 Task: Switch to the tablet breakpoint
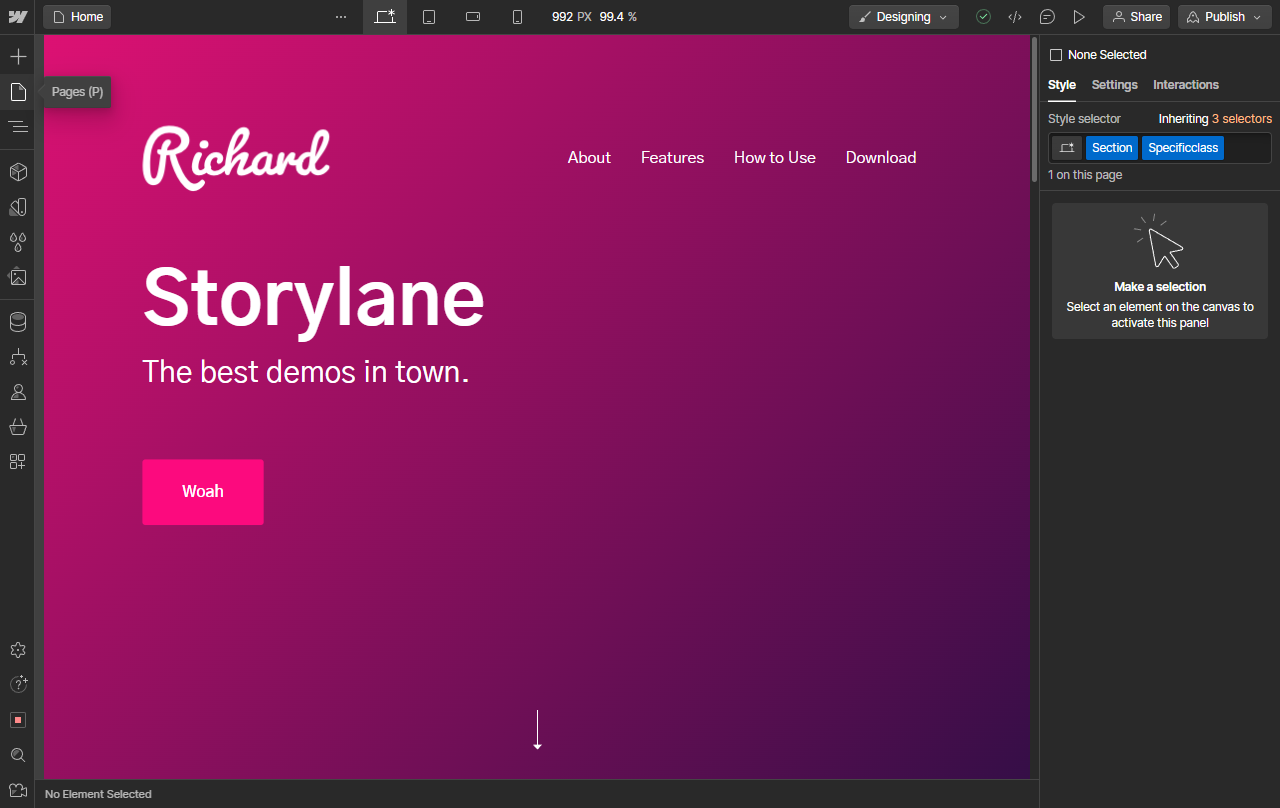tap(429, 17)
